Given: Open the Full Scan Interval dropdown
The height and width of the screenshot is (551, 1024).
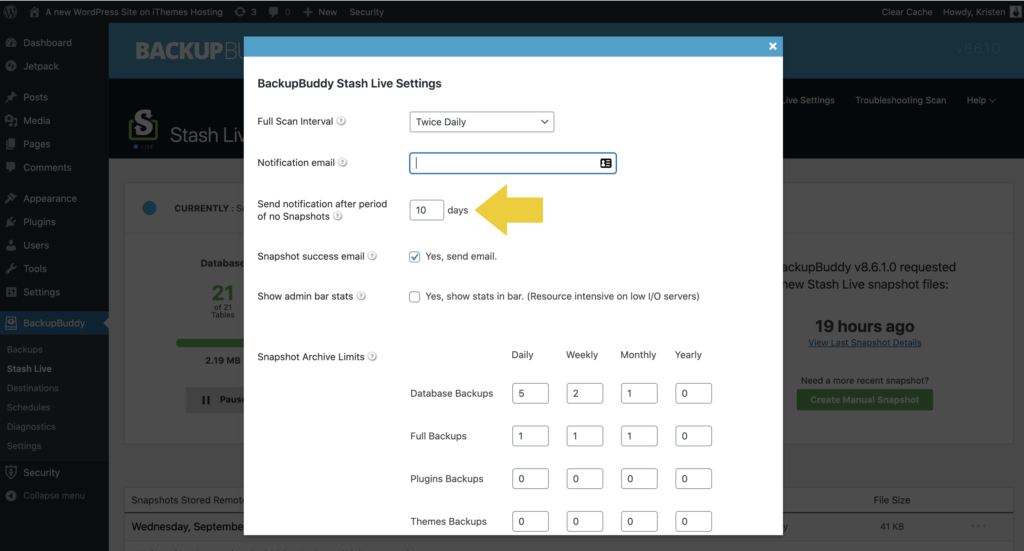Looking at the screenshot, I should coord(482,121).
